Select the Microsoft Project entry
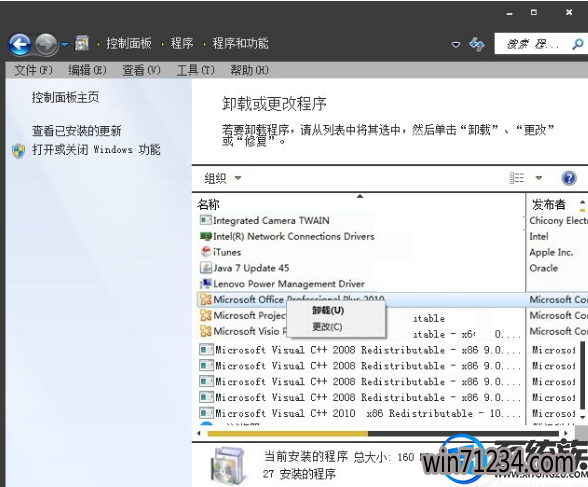Image resolution: width=588 pixels, height=487 pixels. pyautogui.click(x=249, y=315)
